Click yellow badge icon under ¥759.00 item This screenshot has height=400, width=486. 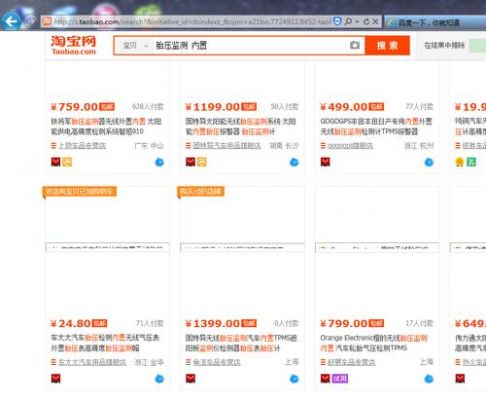[67, 162]
